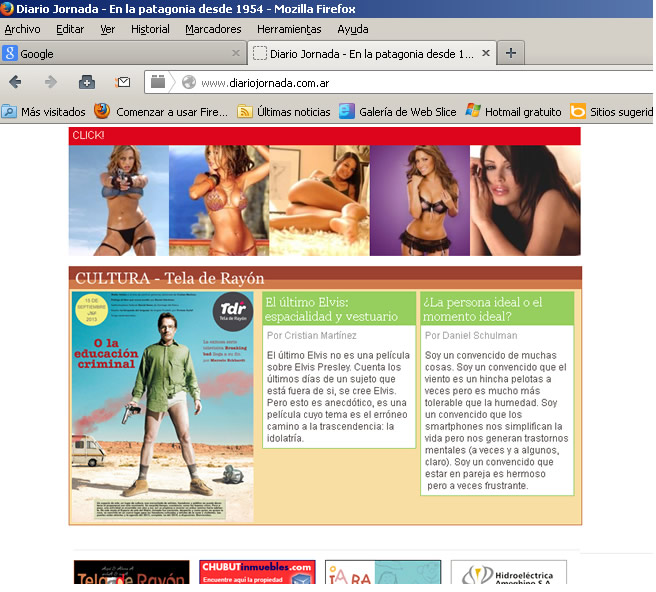
Task: Close the Diario Jornada tab
Action: [486, 53]
